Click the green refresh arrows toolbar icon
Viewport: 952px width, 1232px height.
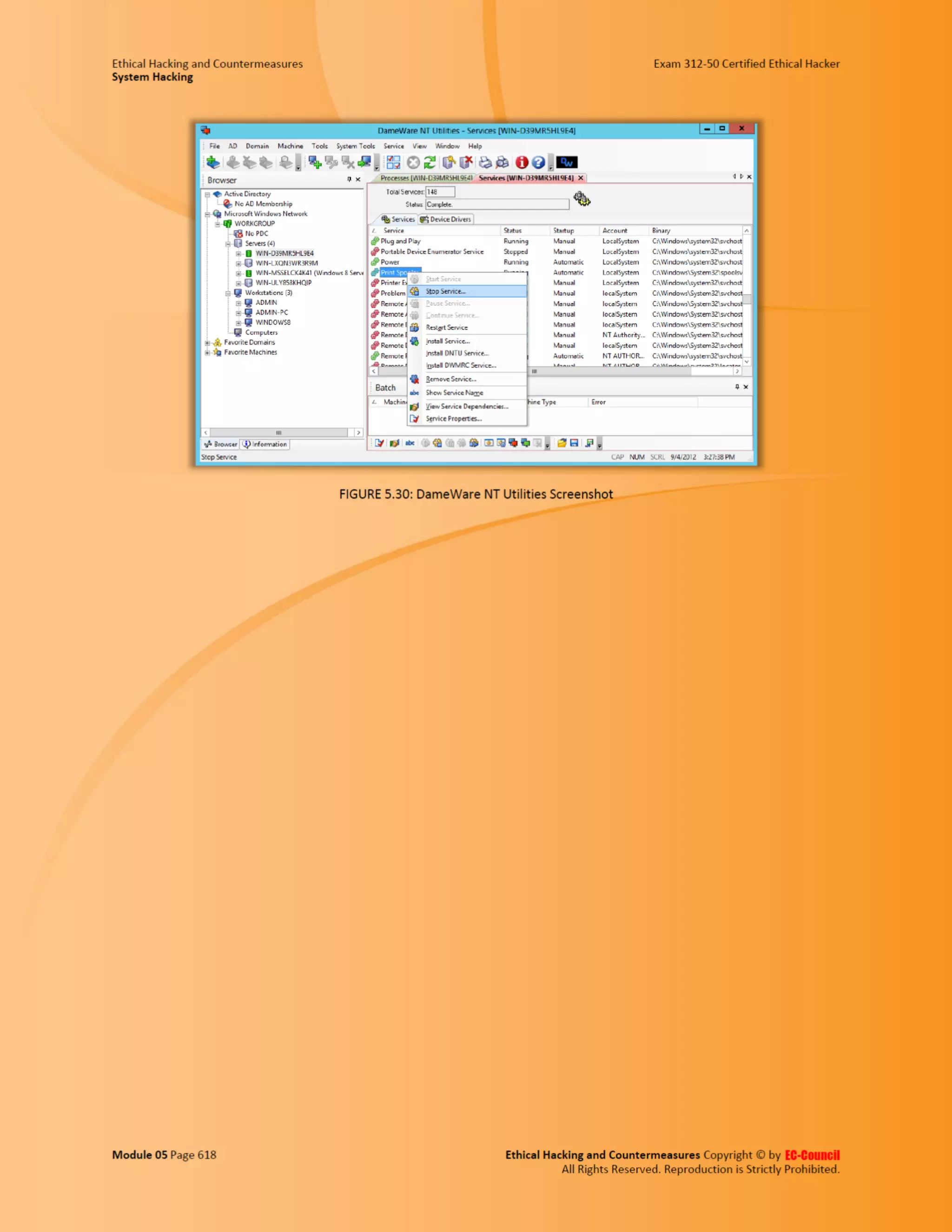(x=430, y=162)
